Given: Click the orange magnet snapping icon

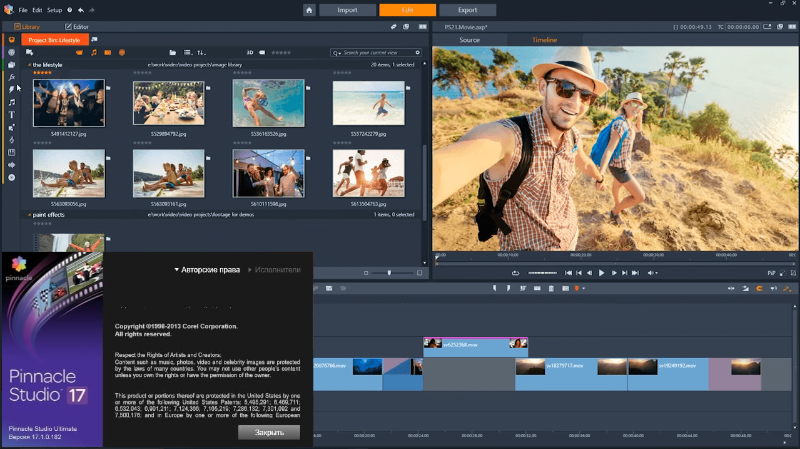Looking at the screenshot, I should coord(759,289).
